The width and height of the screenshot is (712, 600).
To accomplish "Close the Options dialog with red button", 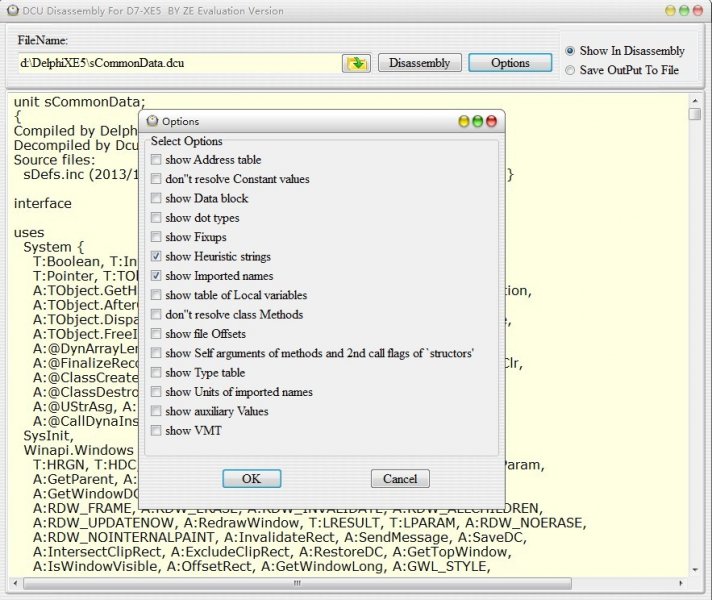I will click(x=491, y=121).
